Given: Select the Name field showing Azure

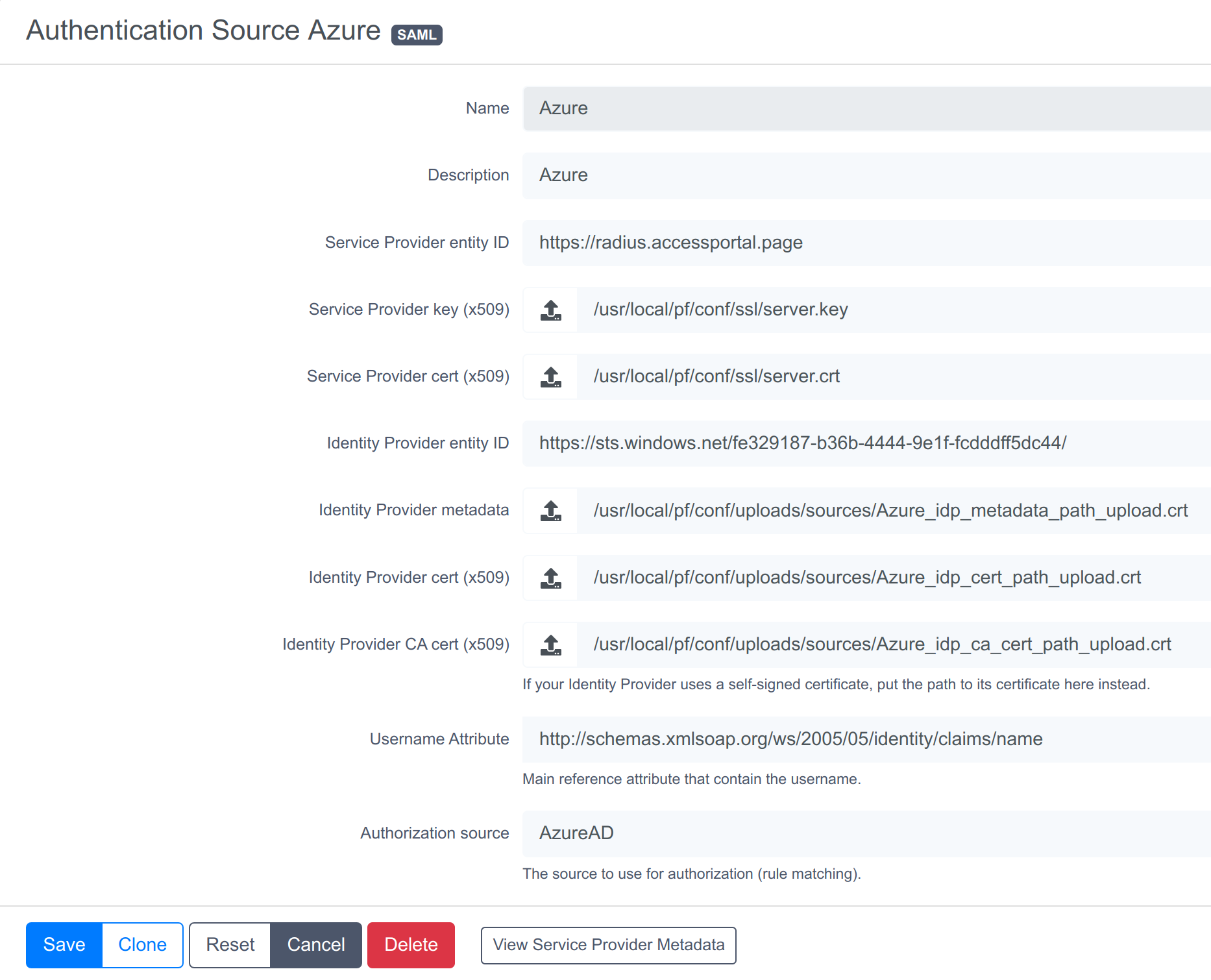Looking at the screenshot, I should click(x=863, y=108).
